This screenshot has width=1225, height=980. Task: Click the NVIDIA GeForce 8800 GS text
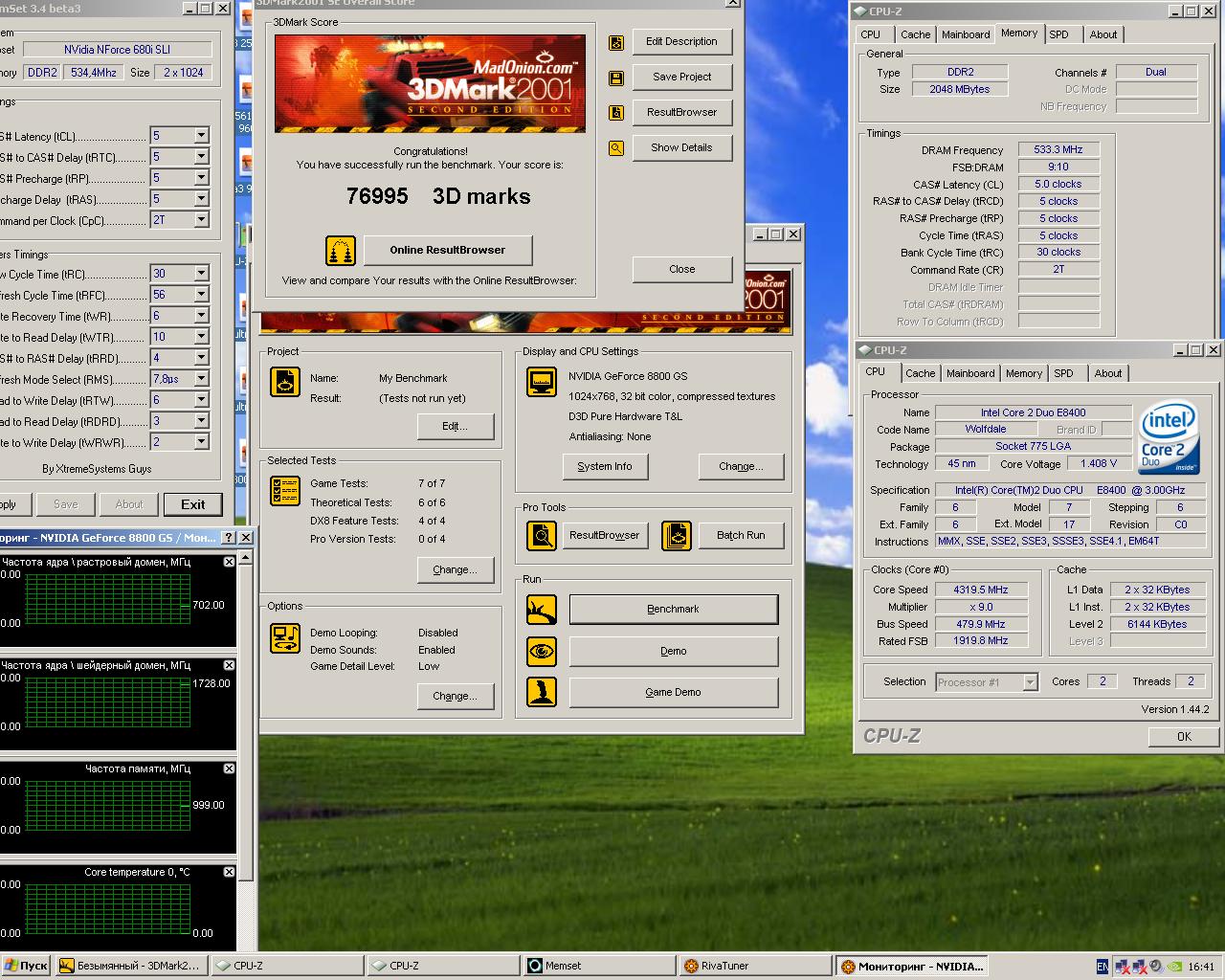(x=628, y=376)
